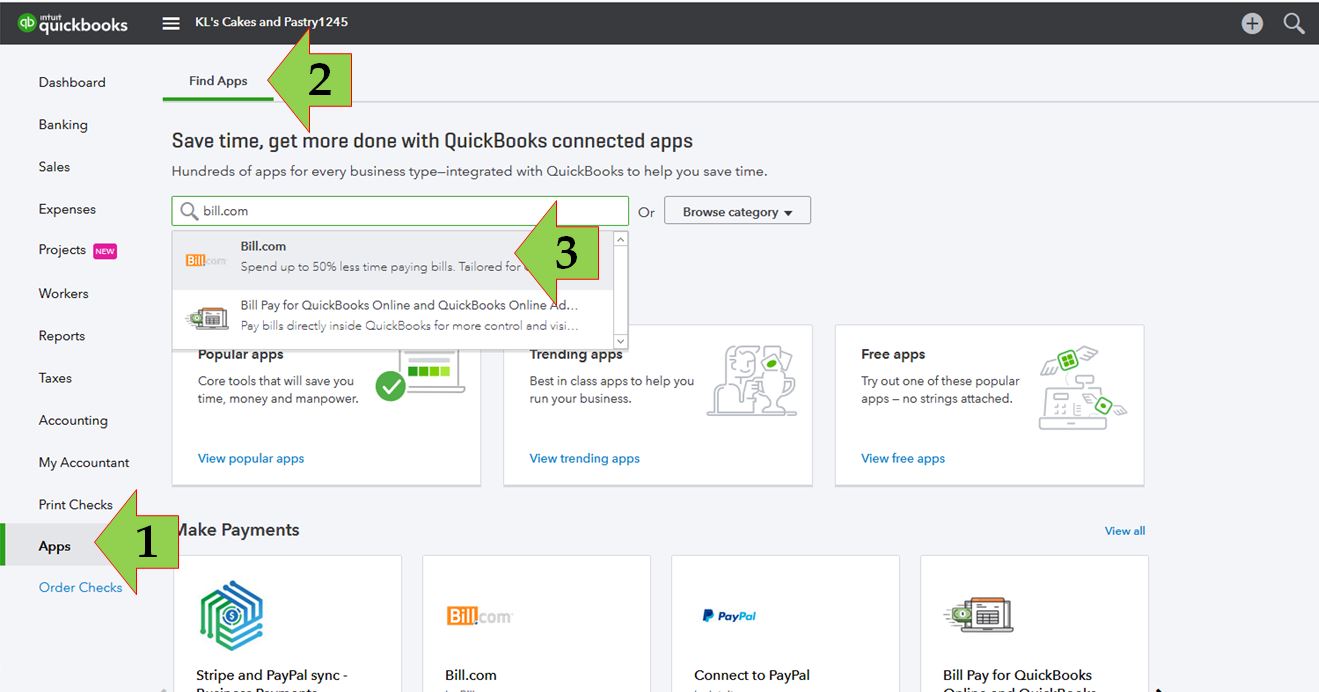Open the global search magnifier

[1294, 23]
